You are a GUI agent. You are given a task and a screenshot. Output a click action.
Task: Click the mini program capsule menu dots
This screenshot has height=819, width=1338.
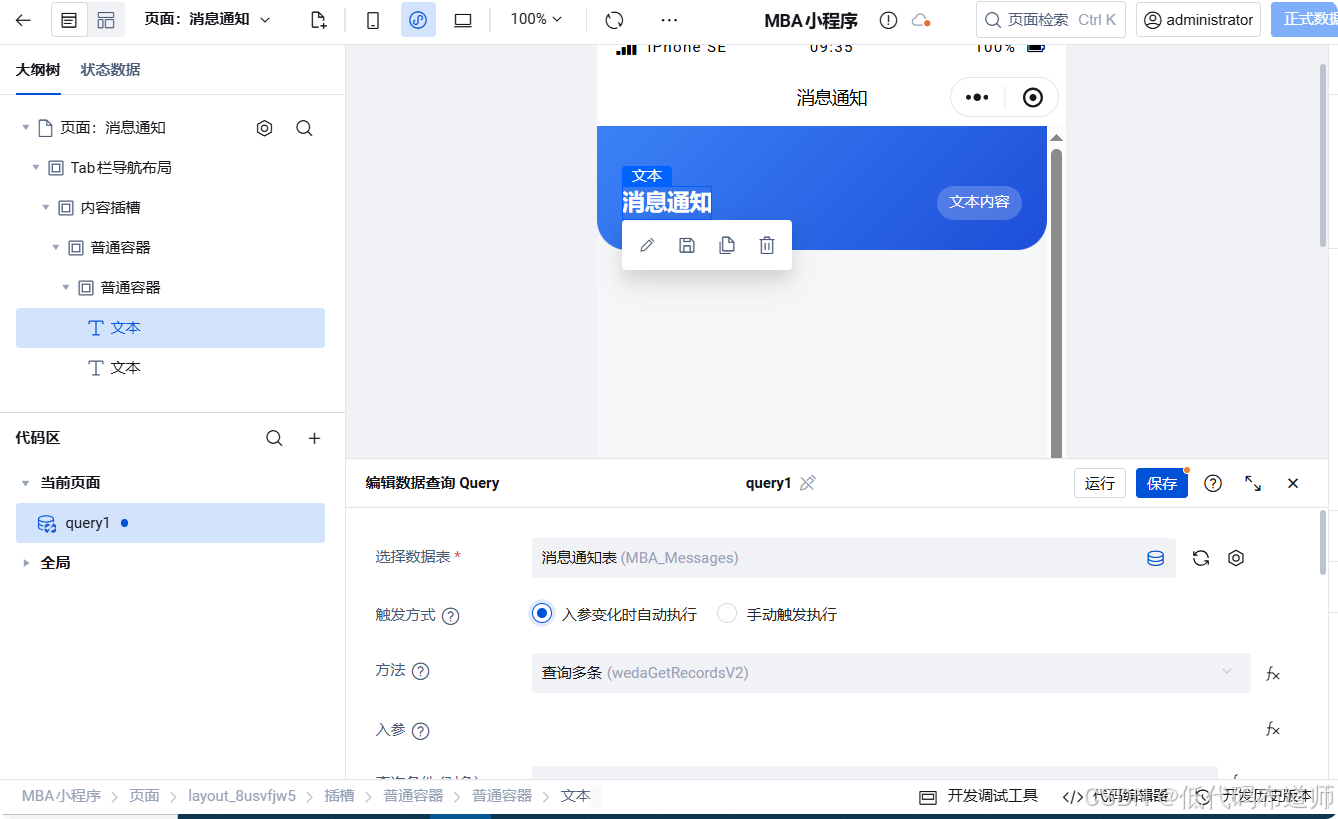(977, 97)
